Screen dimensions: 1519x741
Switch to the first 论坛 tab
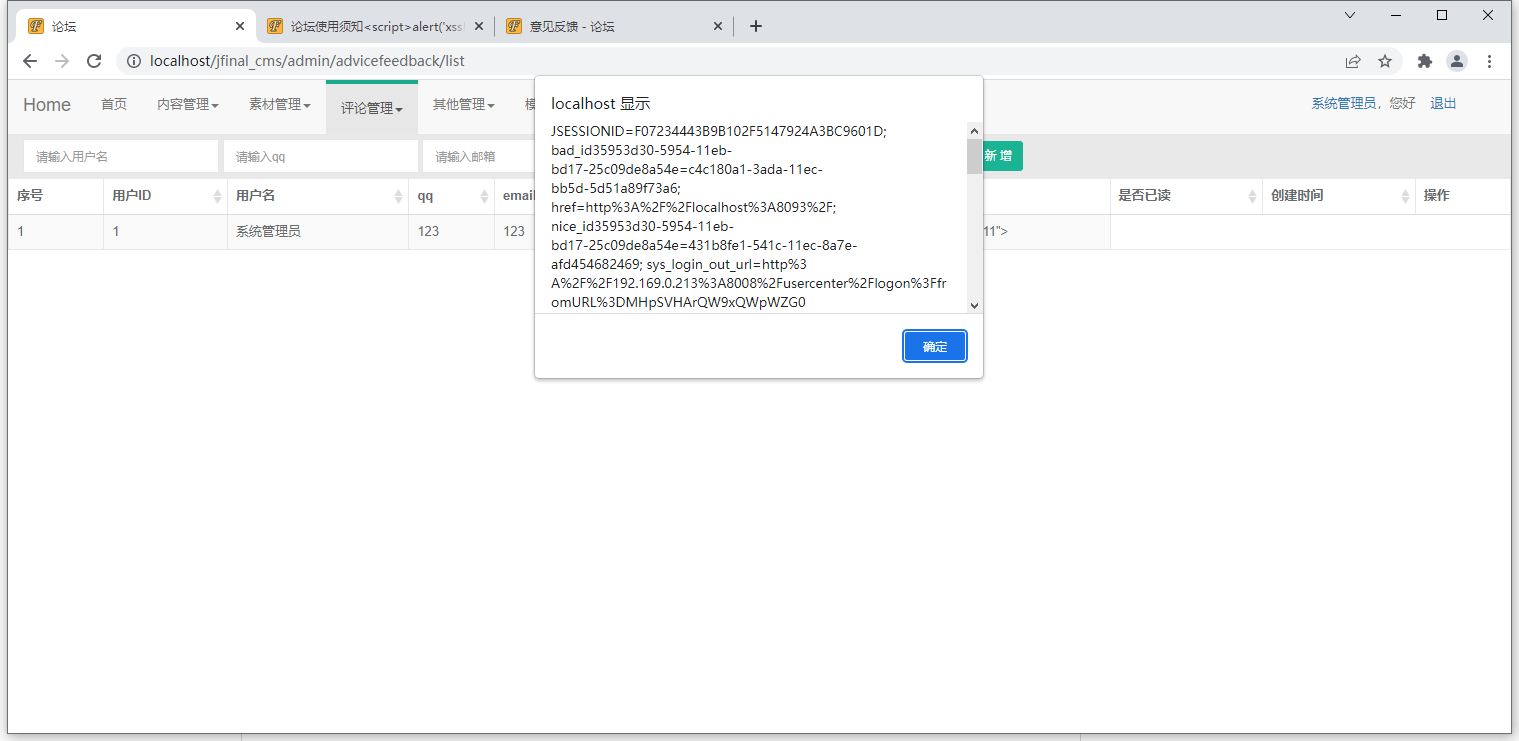pos(136,26)
